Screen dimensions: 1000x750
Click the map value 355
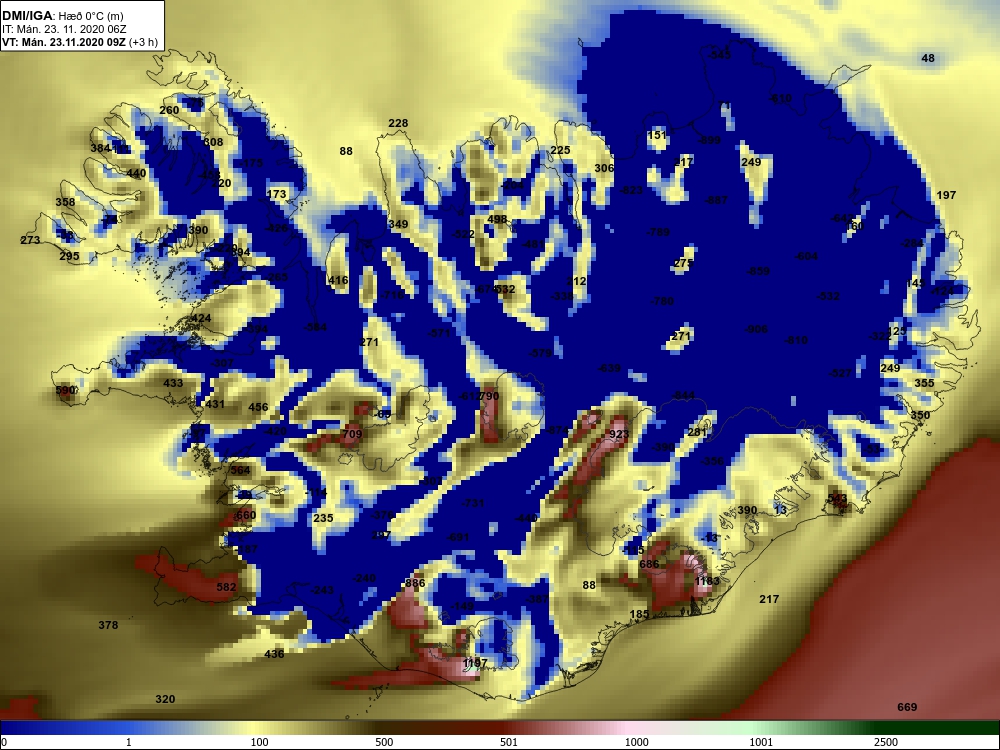point(924,383)
